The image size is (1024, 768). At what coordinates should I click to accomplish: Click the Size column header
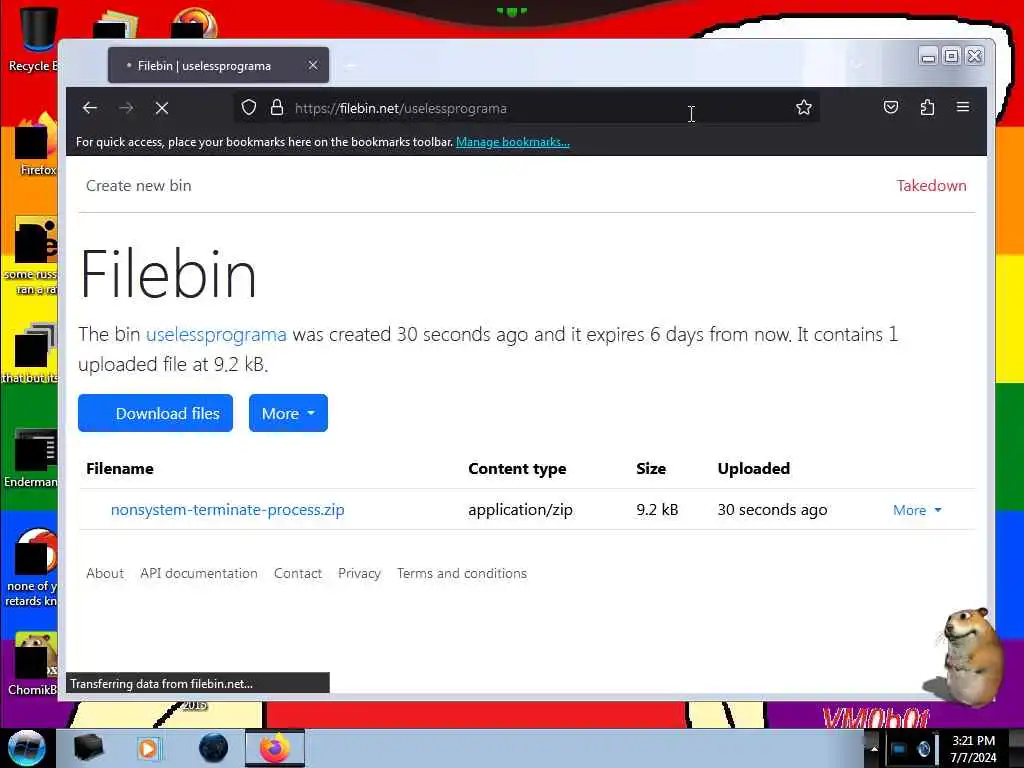coord(651,468)
